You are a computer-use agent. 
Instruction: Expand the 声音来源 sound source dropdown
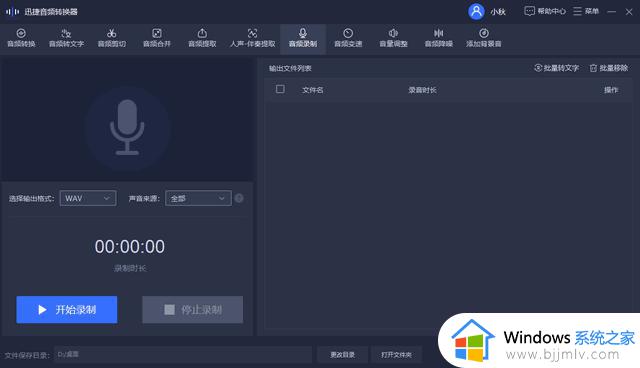[198, 198]
